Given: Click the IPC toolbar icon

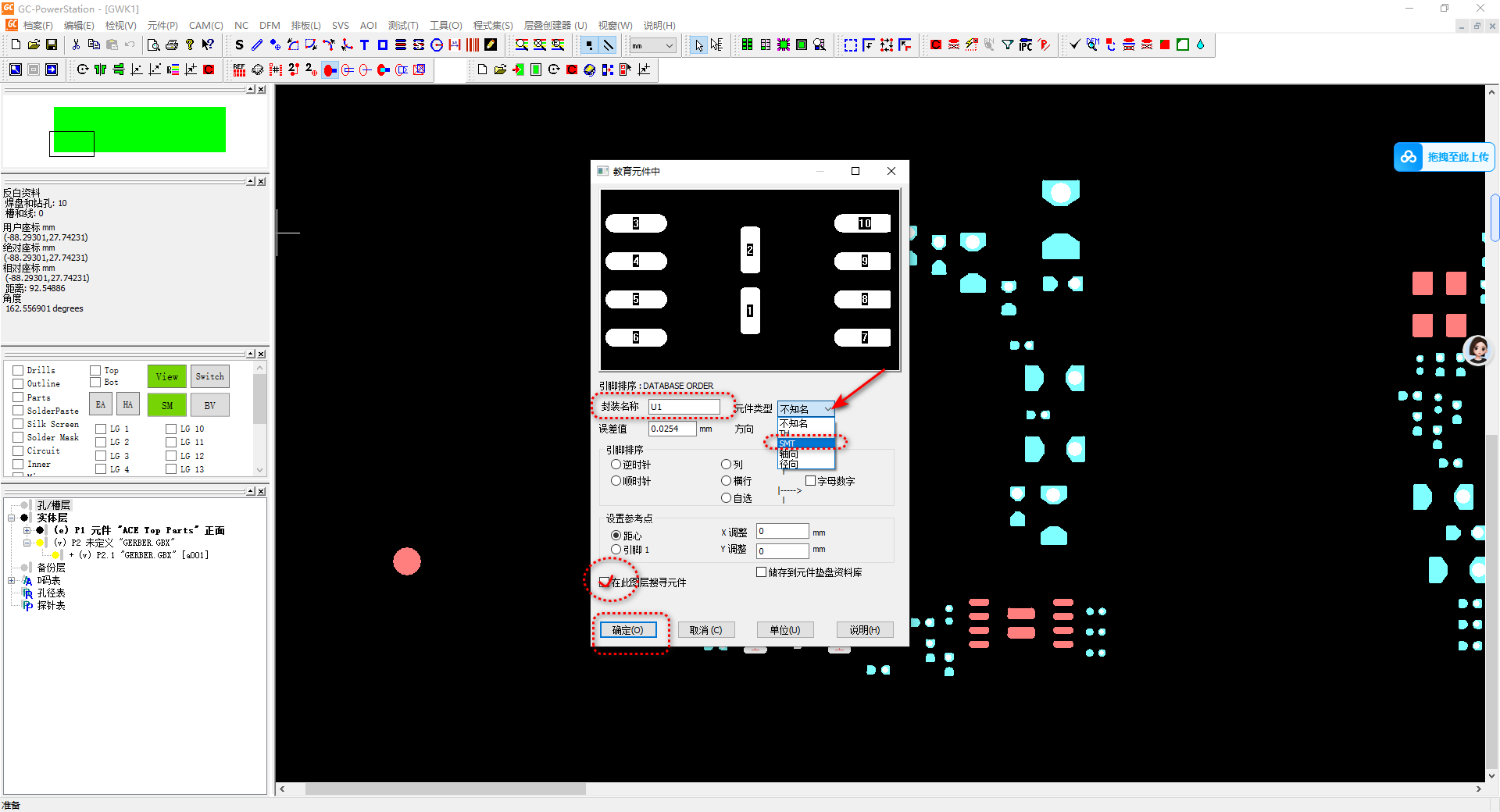Looking at the screenshot, I should point(1026,45).
